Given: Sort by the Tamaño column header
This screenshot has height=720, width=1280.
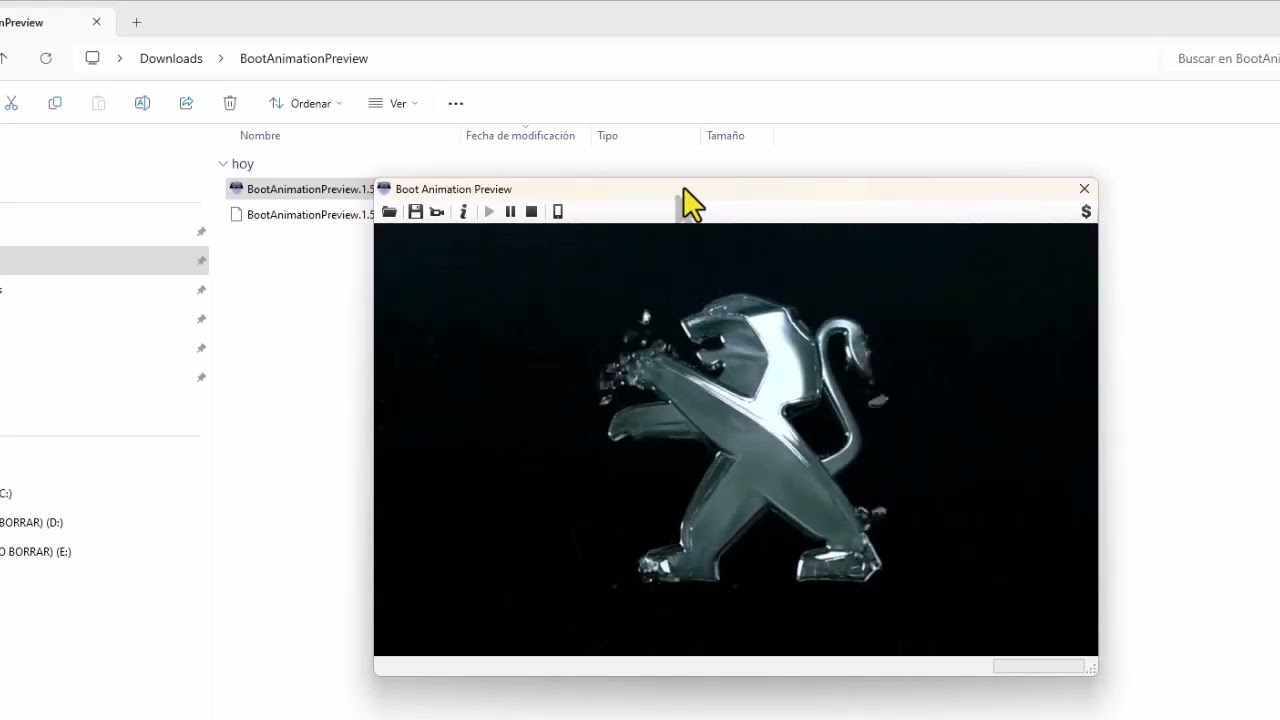Looking at the screenshot, I should click(x=725, y=135).
